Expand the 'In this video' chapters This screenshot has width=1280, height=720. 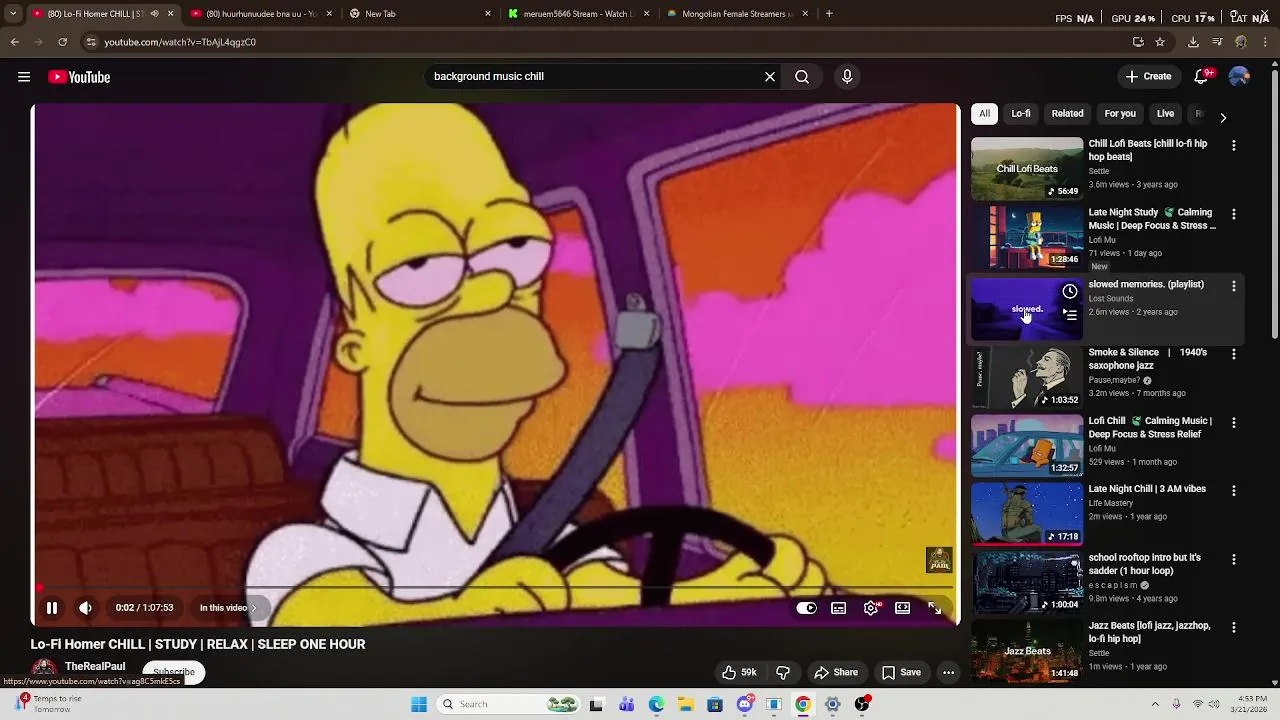pos(228,608)
